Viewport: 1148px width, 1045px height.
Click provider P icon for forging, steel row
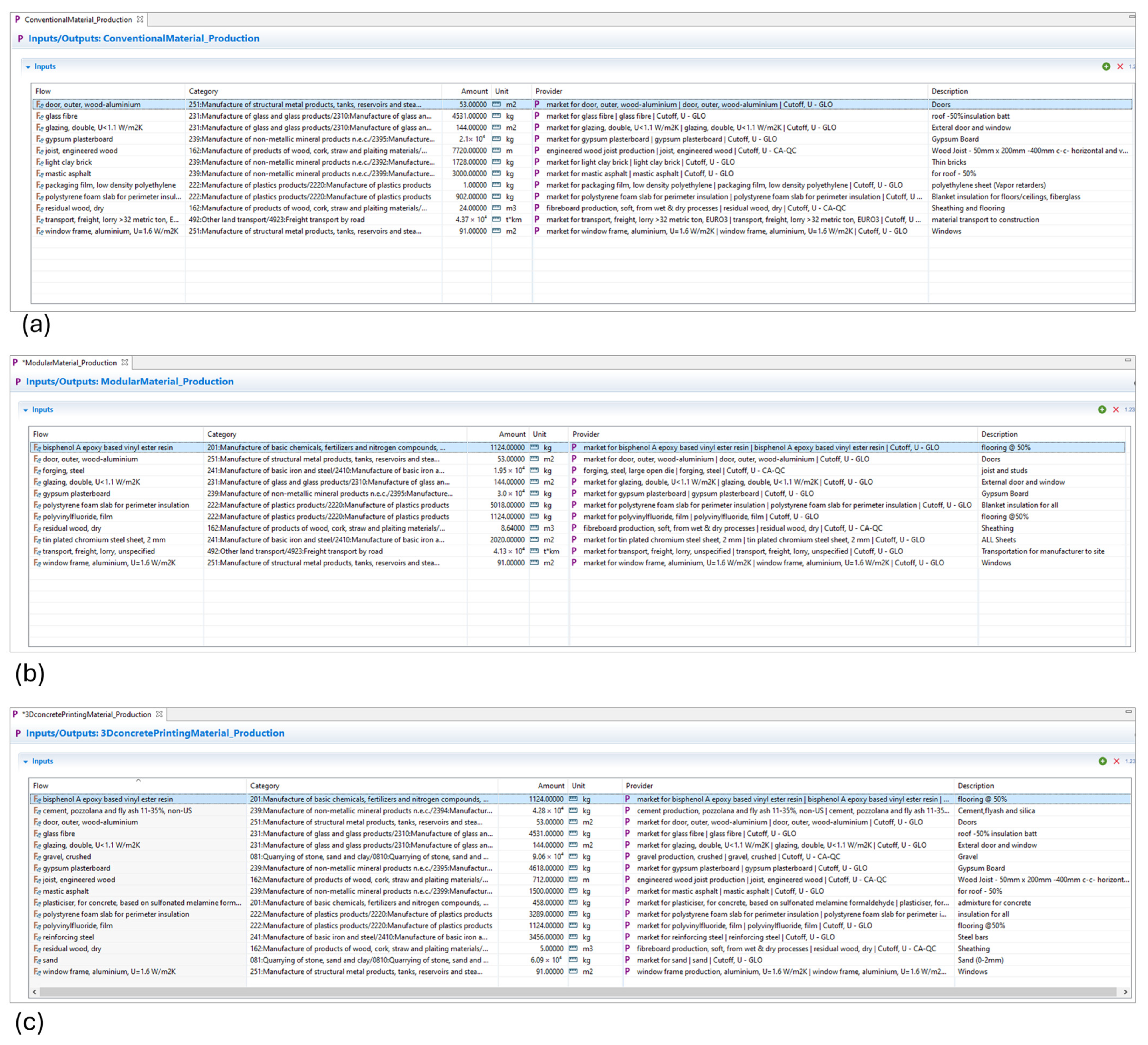(574, 471)
